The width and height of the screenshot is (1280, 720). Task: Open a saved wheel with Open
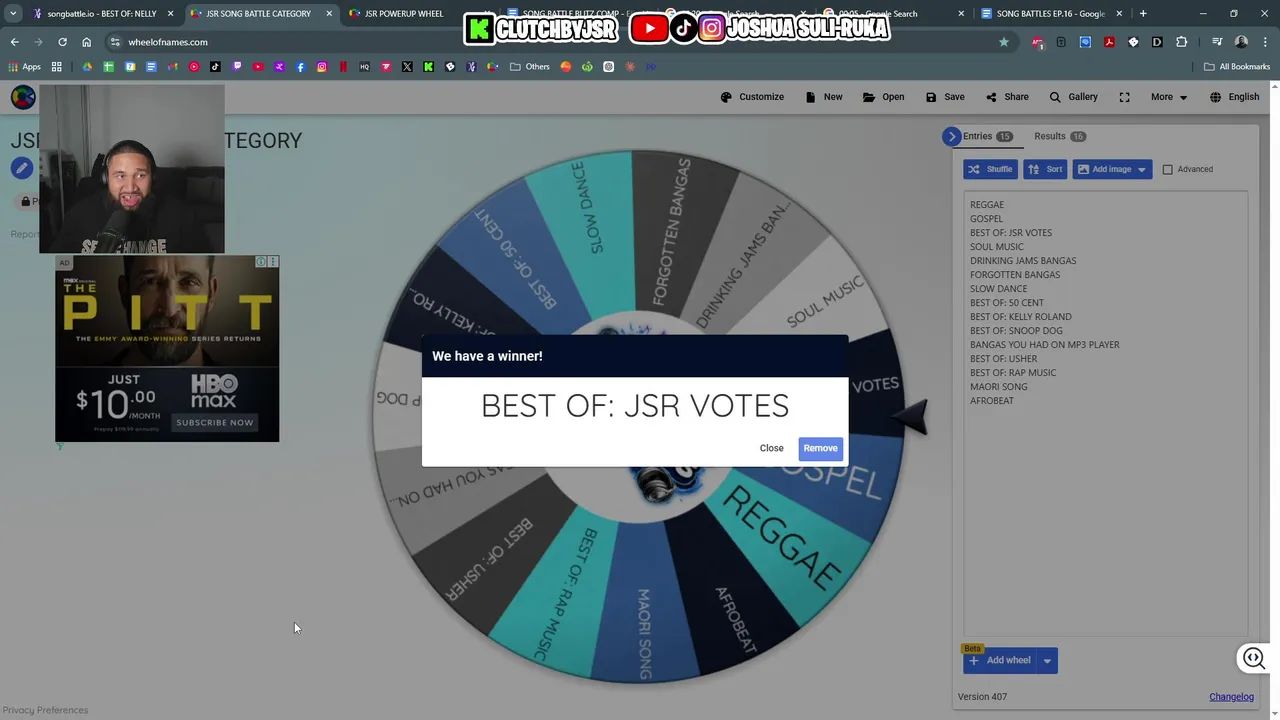pos(884,97)
